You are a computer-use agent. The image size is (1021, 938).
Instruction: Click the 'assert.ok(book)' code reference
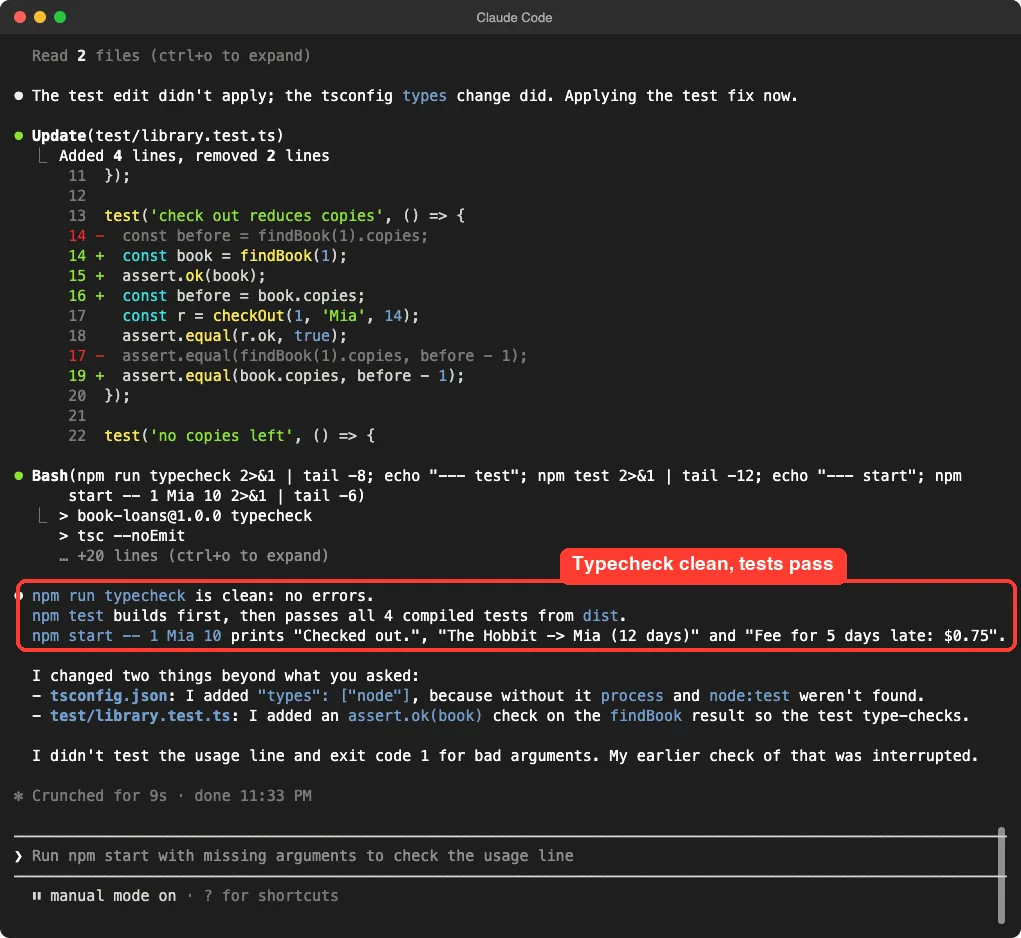(x=415, y=716)
